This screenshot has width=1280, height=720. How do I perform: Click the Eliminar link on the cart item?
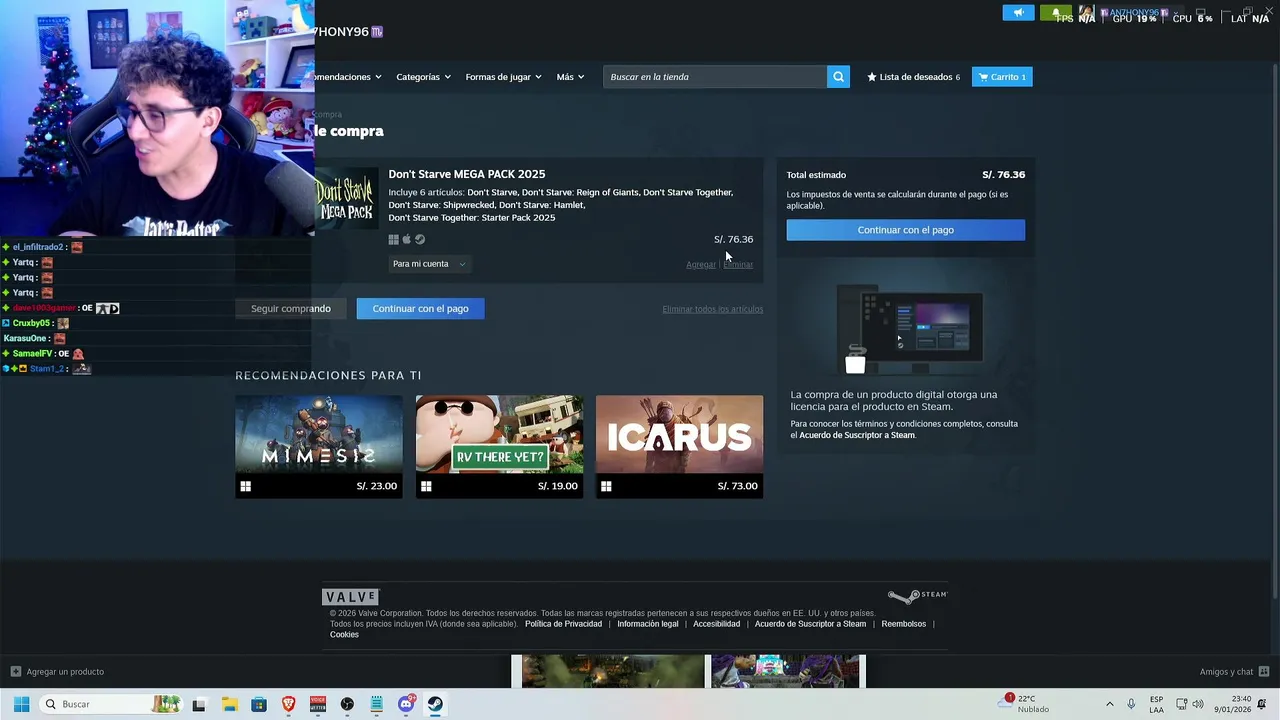[739, 265]
